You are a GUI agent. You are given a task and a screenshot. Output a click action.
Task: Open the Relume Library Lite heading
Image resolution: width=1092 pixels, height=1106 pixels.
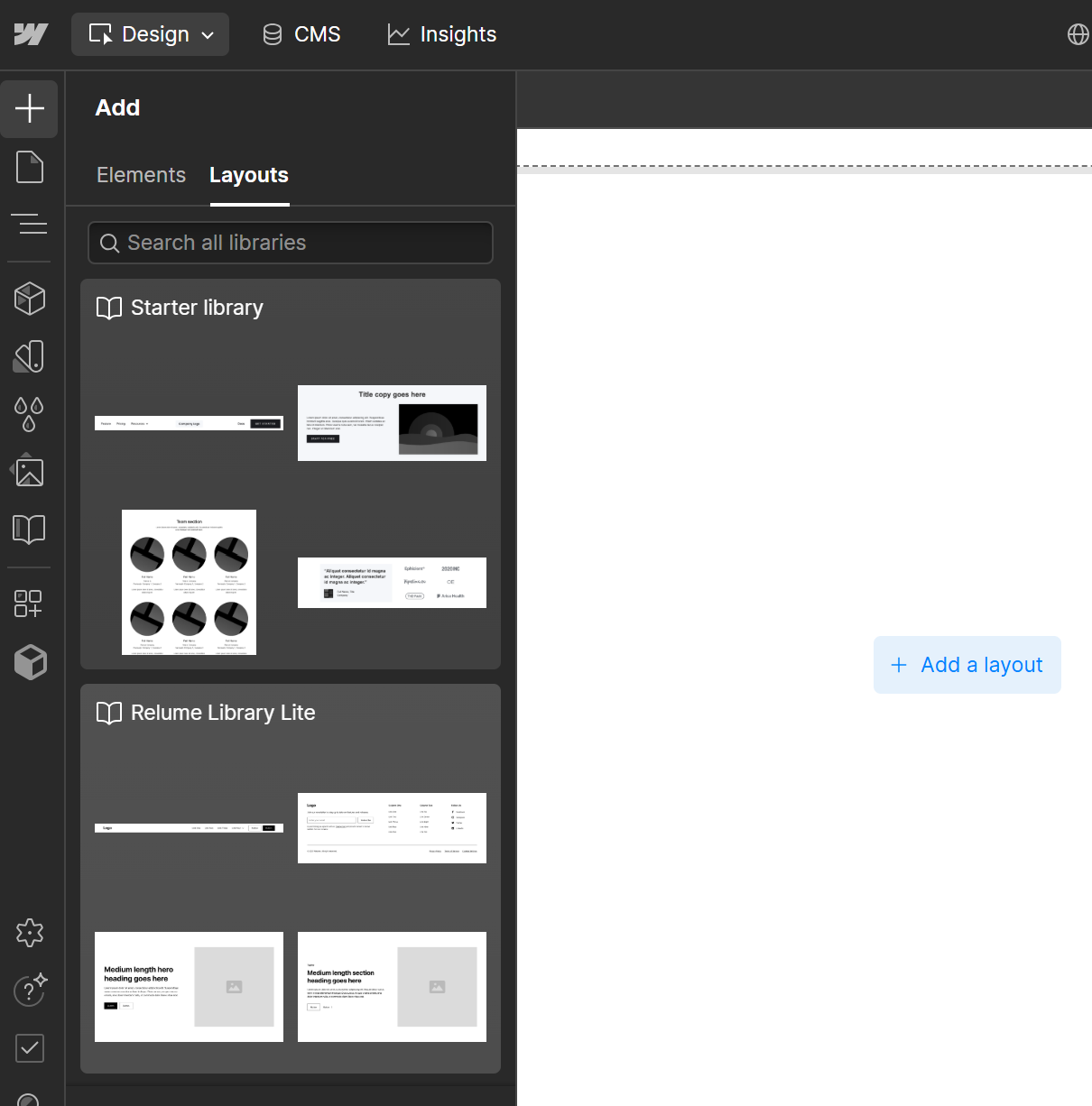[223, 713]
